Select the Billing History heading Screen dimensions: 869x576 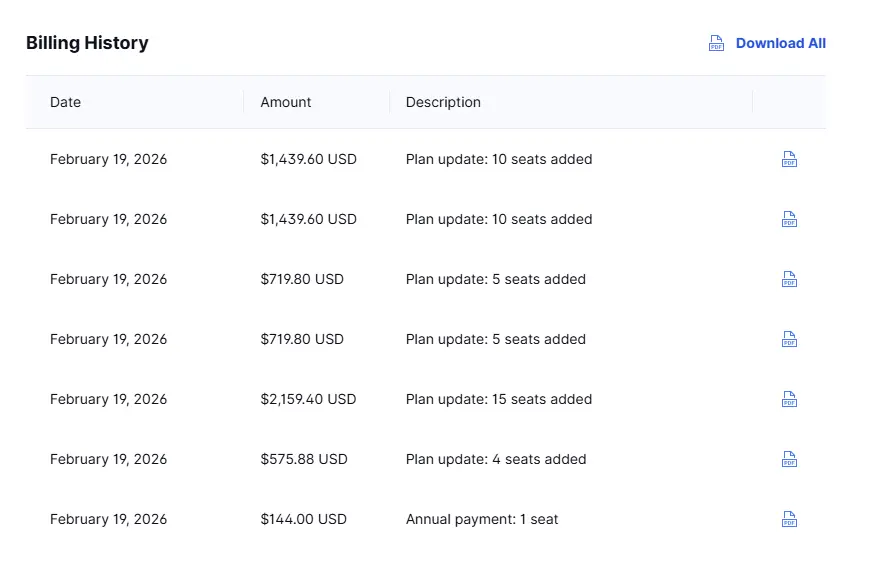tap(87, 43)
